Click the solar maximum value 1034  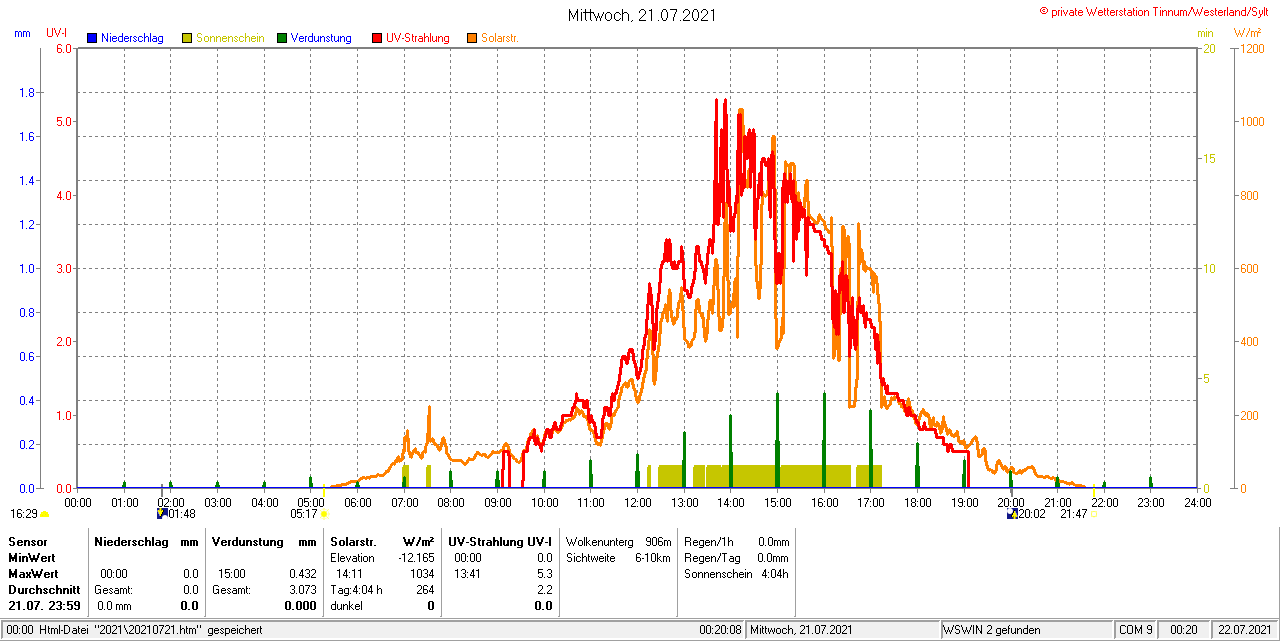(x=423, y=573)
